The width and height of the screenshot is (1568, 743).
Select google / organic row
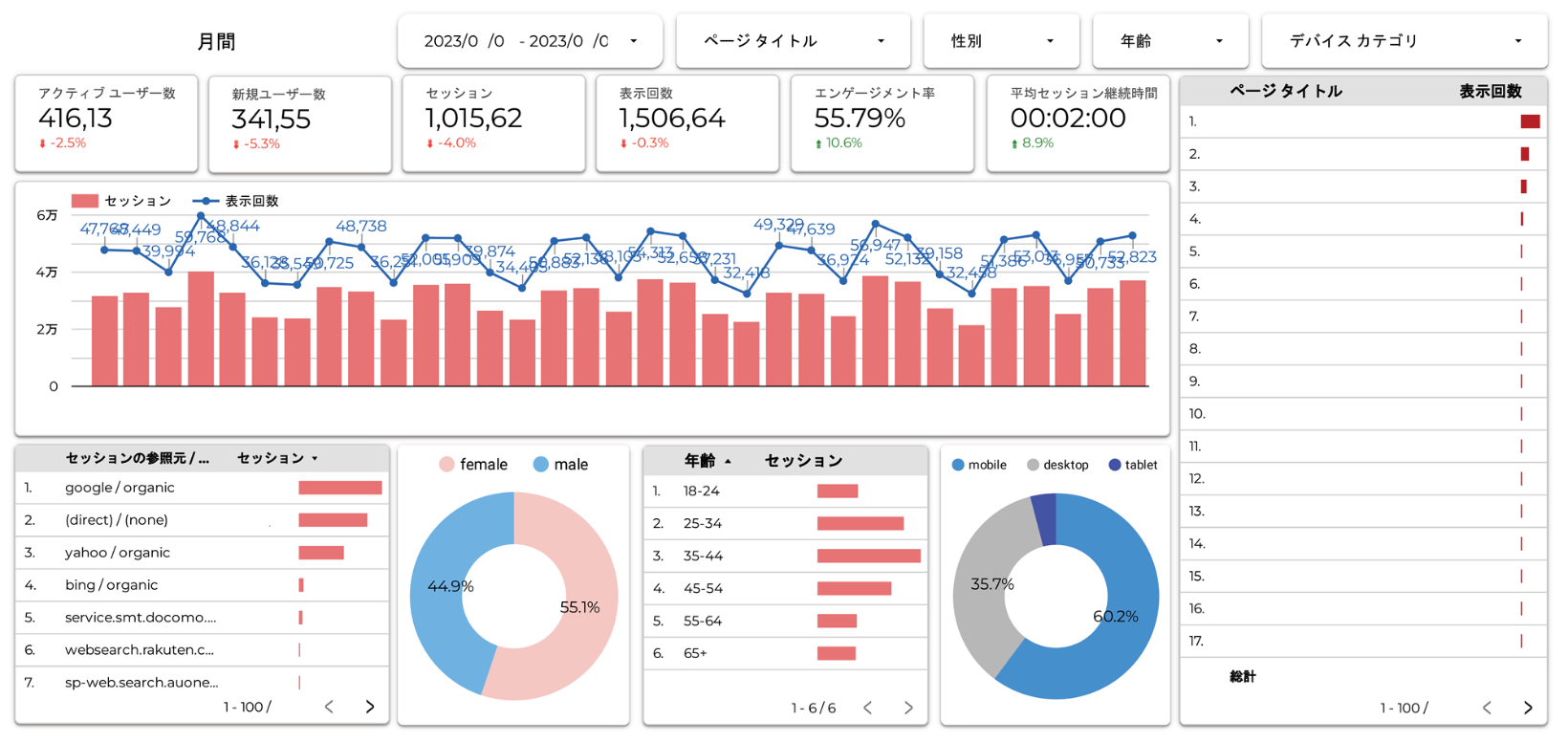120,488
